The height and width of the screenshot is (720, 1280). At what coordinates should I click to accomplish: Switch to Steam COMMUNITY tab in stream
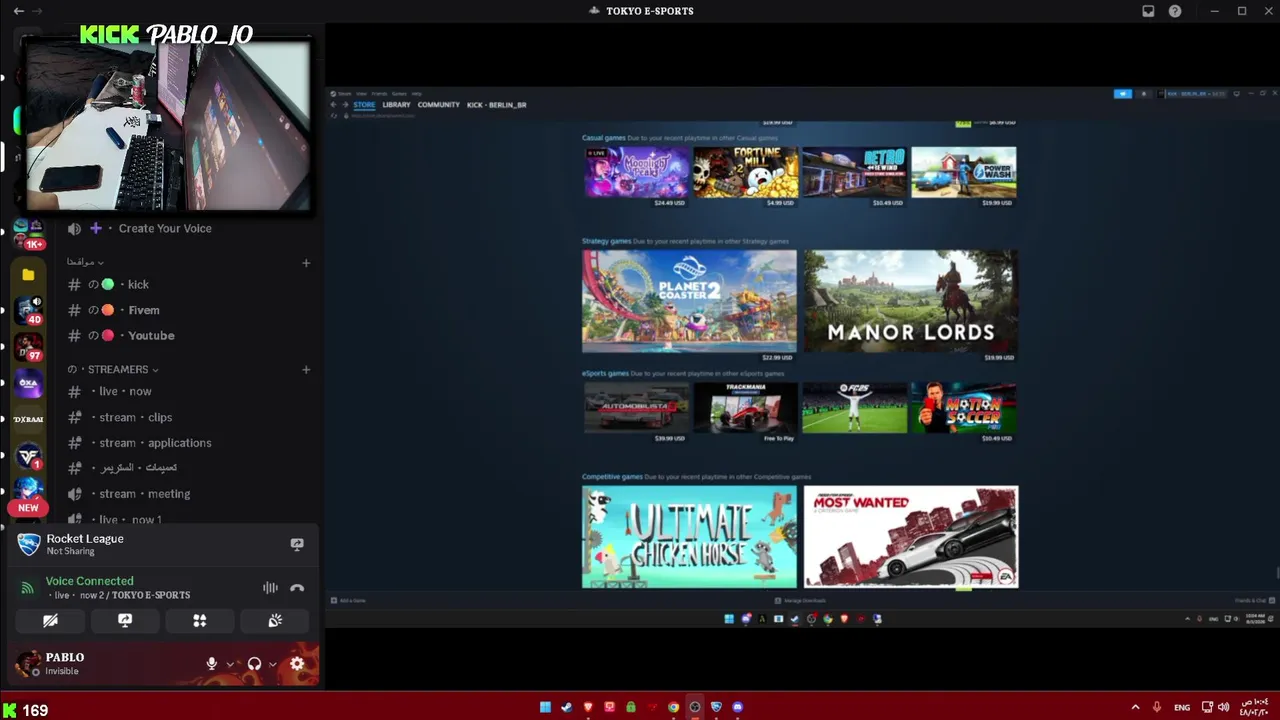(439, 104)
